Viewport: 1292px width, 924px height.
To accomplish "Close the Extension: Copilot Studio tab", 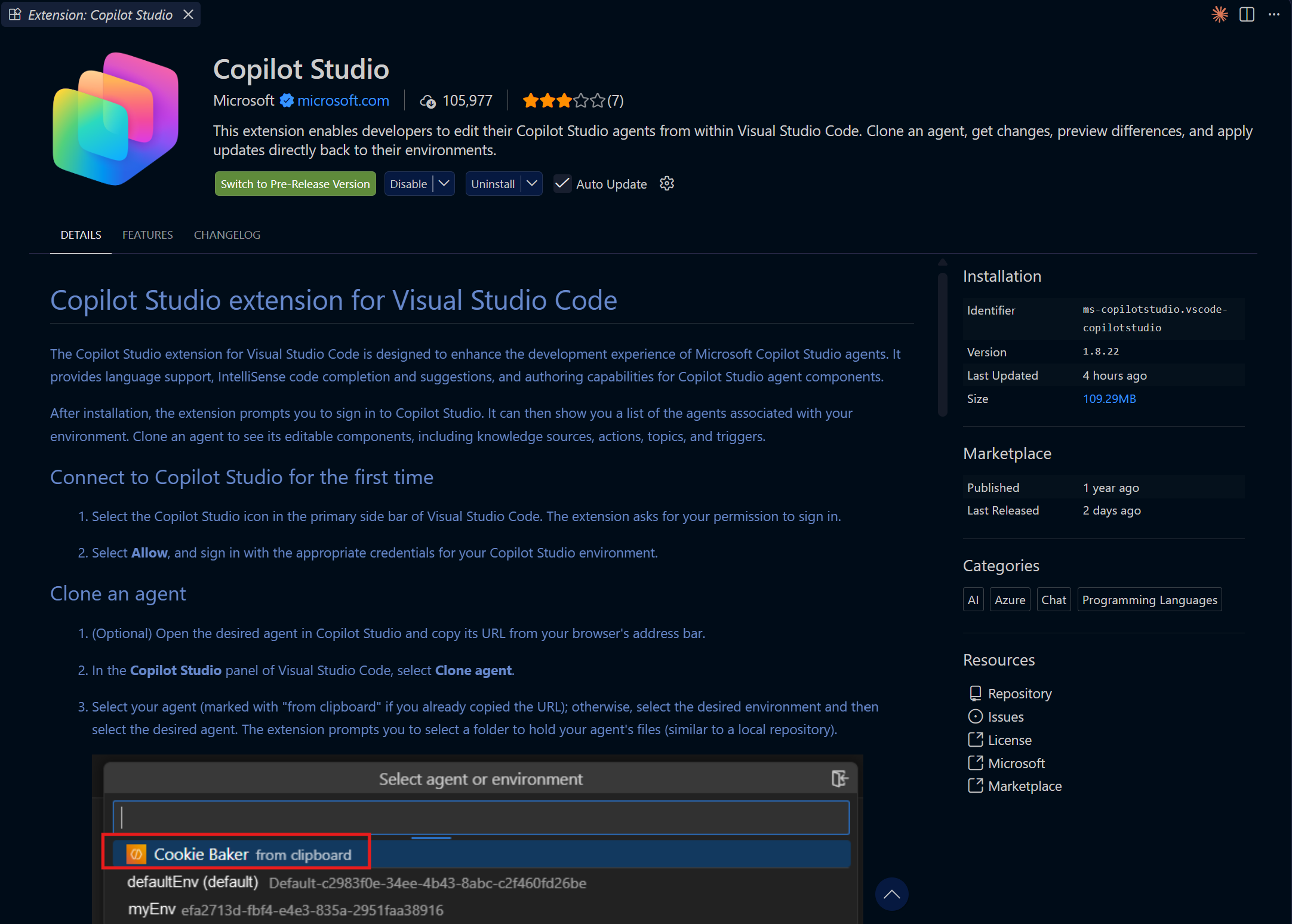I will click(x=188, y=14).
